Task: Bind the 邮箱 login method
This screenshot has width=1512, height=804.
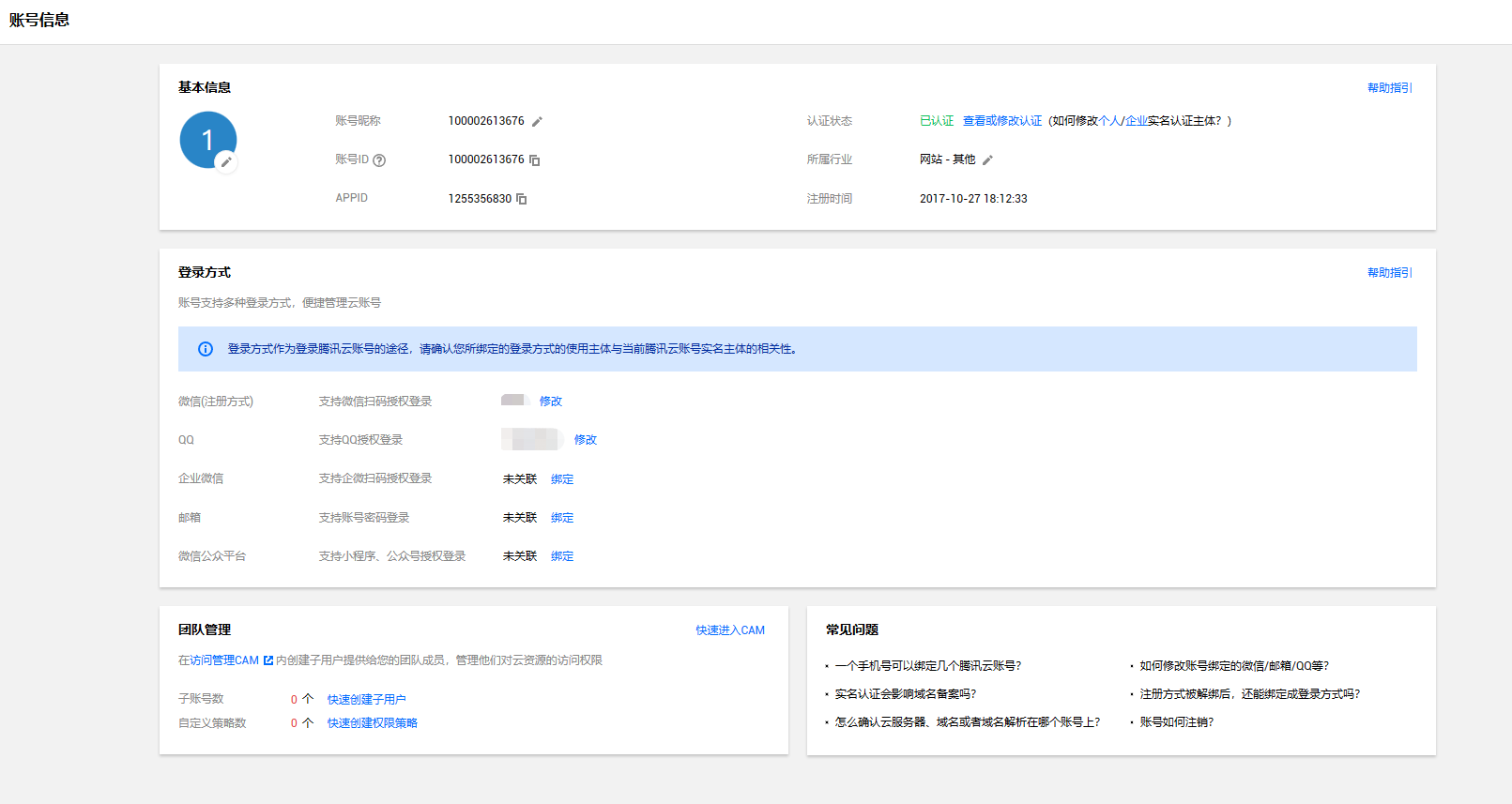Action: pyautogui.click(x=562, y=518)
